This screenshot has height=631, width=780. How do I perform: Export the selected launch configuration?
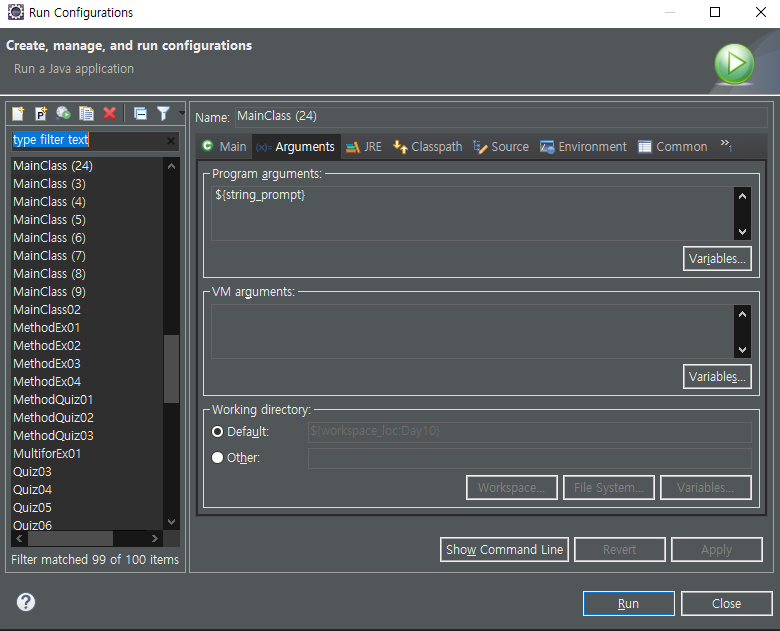[63, 114]
